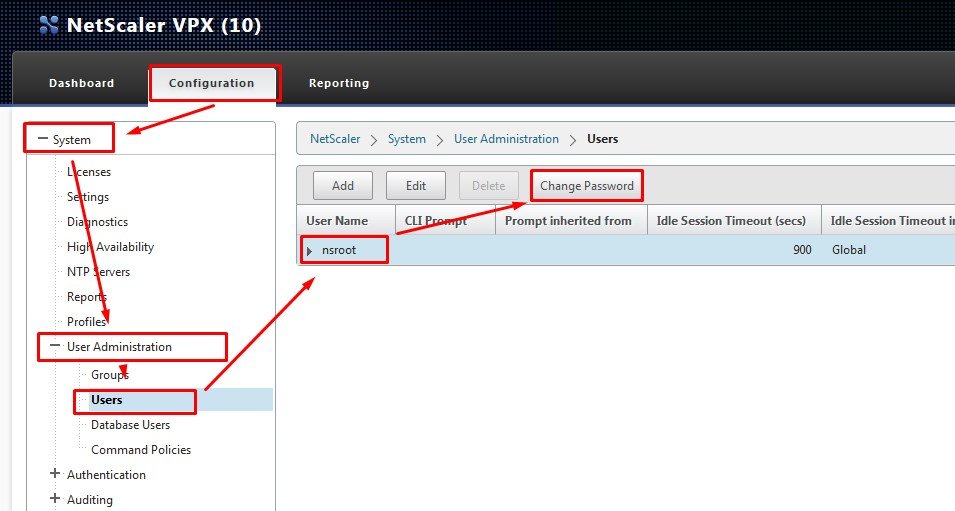Screen dimensions: 955x511
Task: Open Diagnostics from the sidebar
Action: click(97, 222)
